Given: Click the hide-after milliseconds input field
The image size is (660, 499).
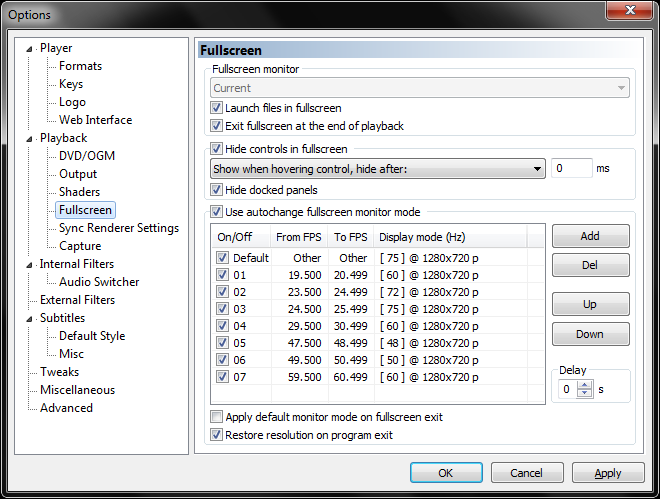Looking at the screenshot, I should (x=571, y=169).
